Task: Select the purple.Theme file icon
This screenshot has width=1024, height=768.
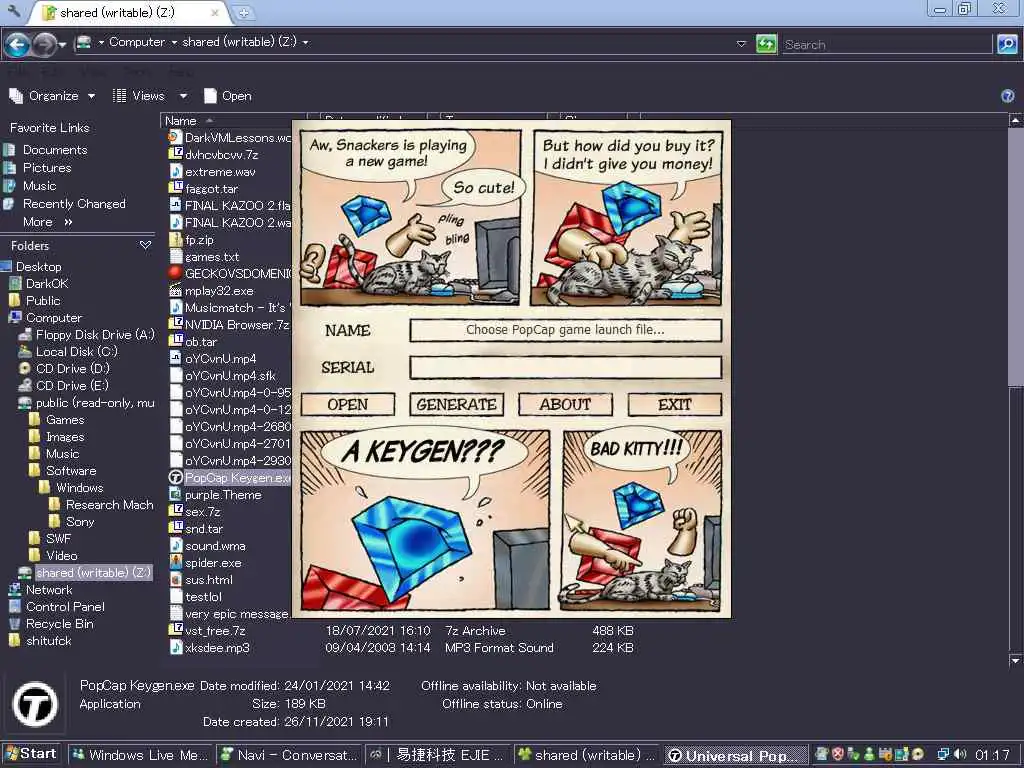Action: pos(176,494)
